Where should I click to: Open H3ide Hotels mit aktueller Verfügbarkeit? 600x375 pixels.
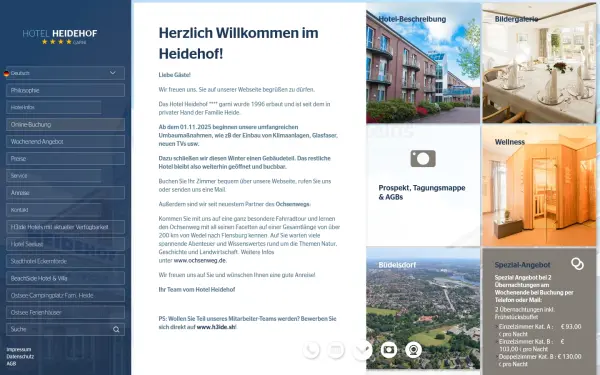point(65,227)
